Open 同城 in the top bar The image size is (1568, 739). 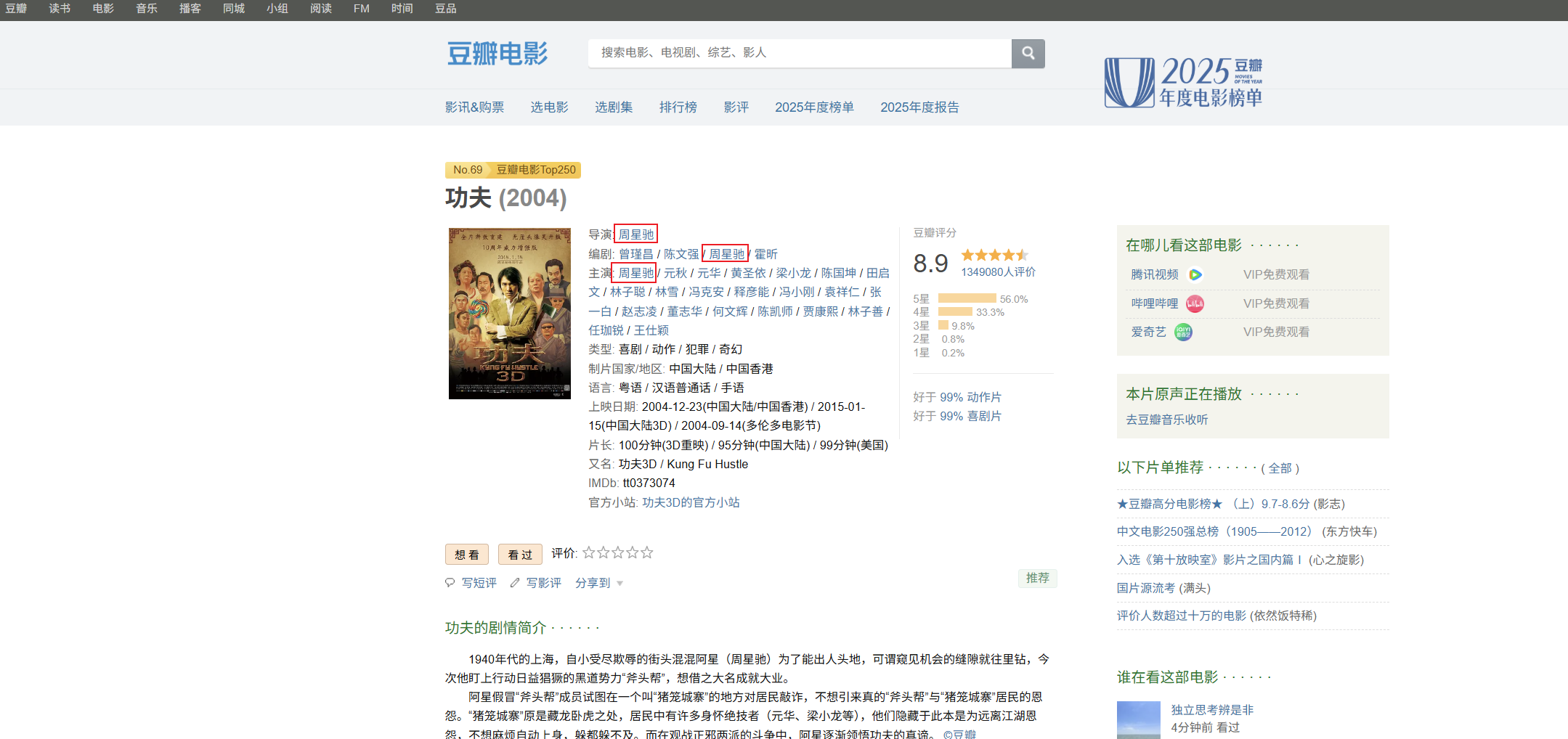tap(234, 9)
